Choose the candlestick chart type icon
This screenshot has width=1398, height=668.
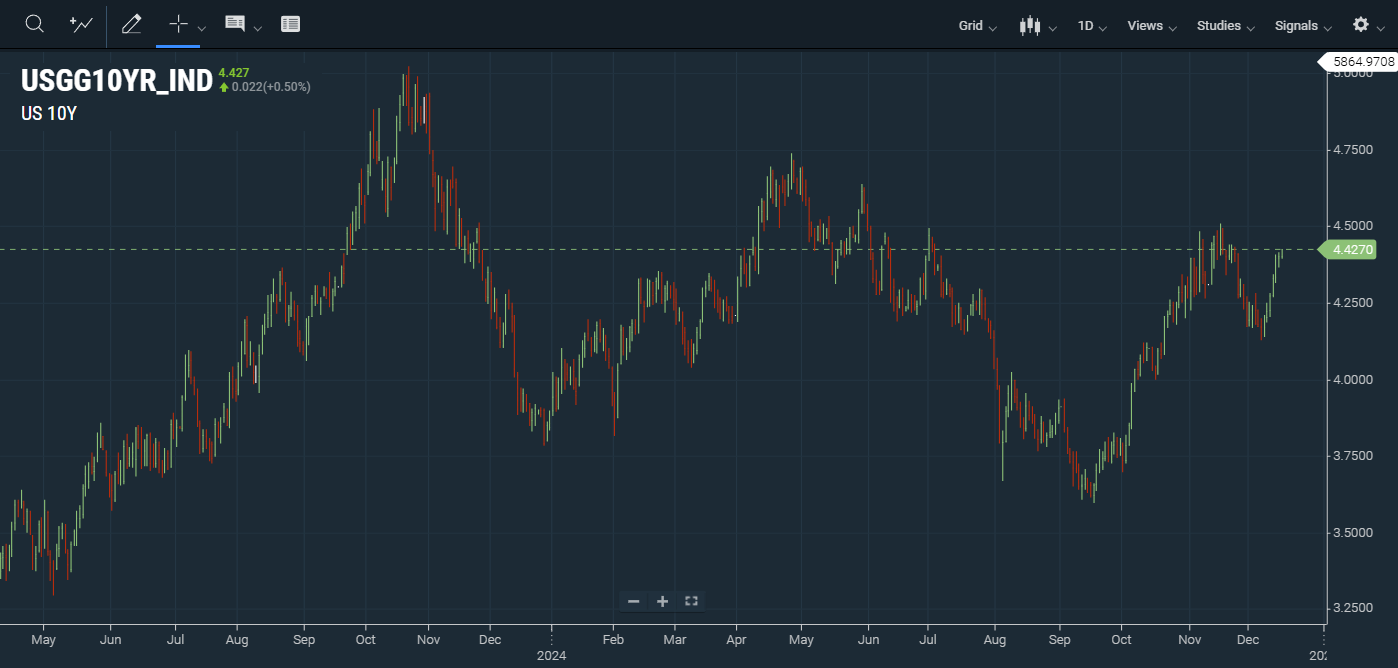pyautogui.click(x=1030, y=25)
